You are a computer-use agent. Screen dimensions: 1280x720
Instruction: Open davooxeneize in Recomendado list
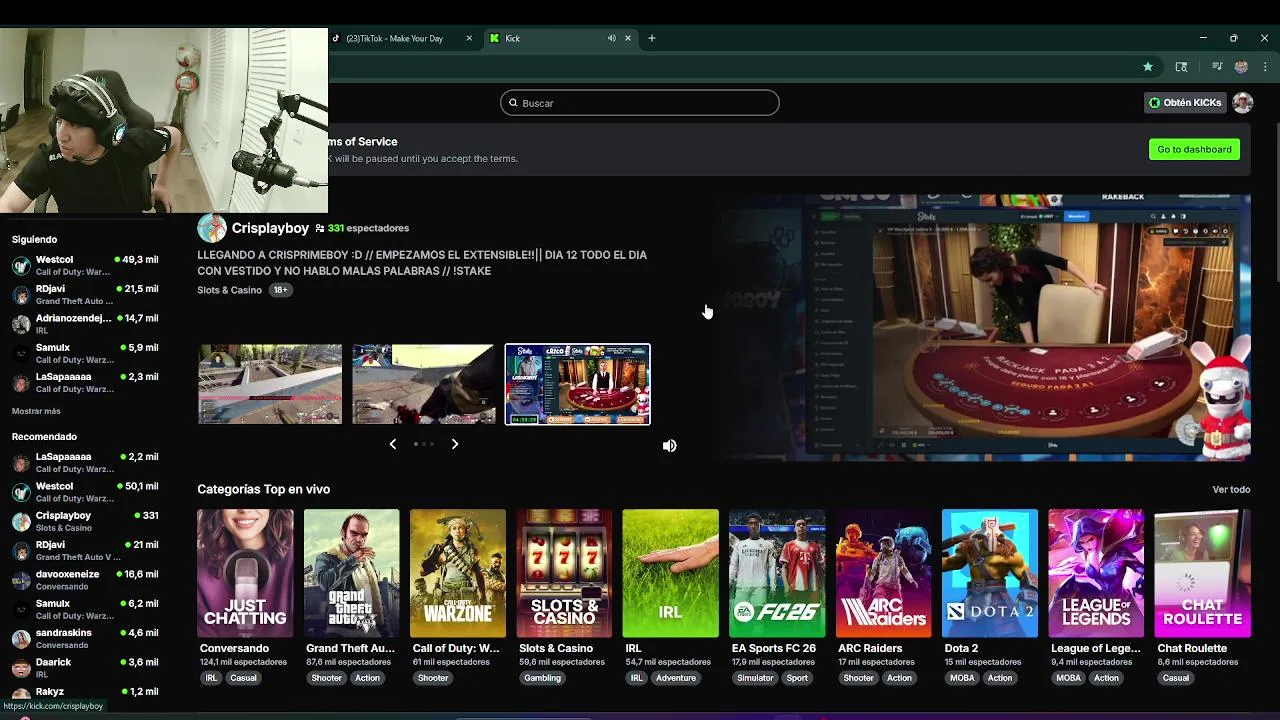click(85, 580)
